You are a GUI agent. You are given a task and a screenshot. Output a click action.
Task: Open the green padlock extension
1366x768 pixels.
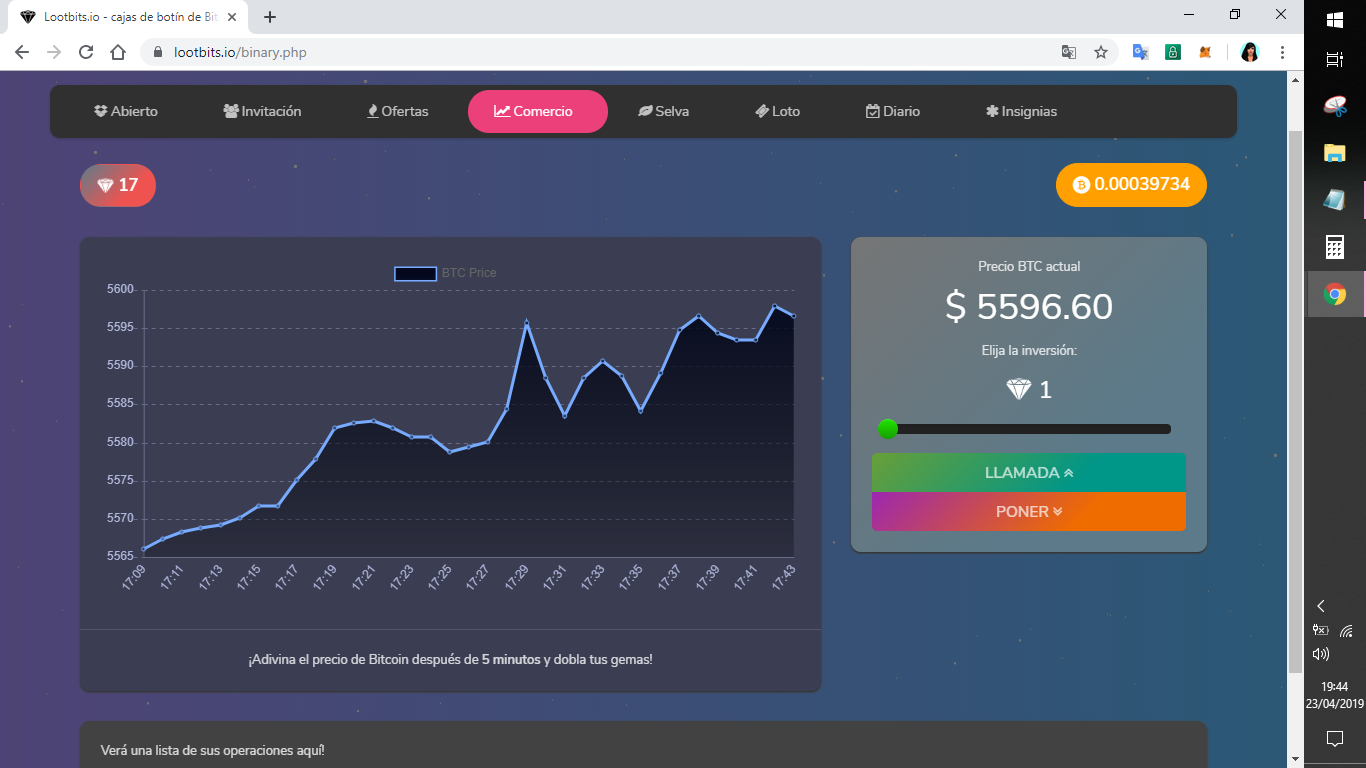(1173, 52)
